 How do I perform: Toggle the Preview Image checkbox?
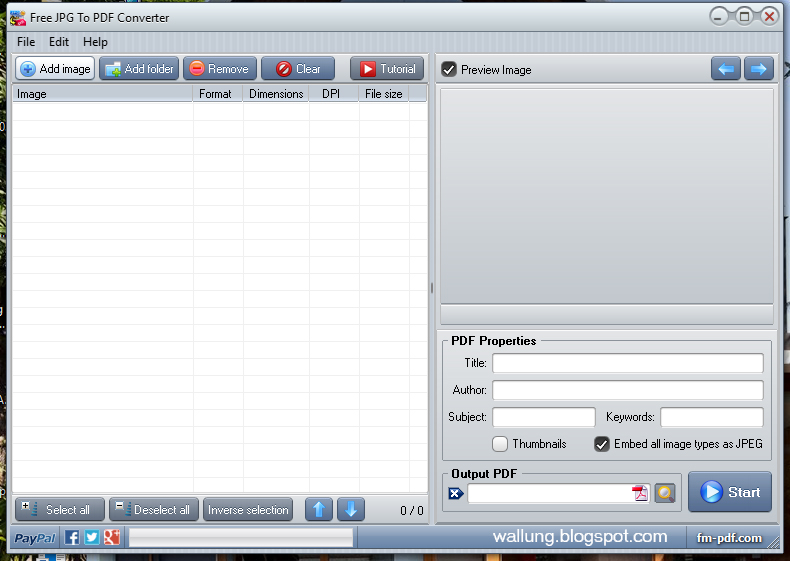tap(449, 70)
